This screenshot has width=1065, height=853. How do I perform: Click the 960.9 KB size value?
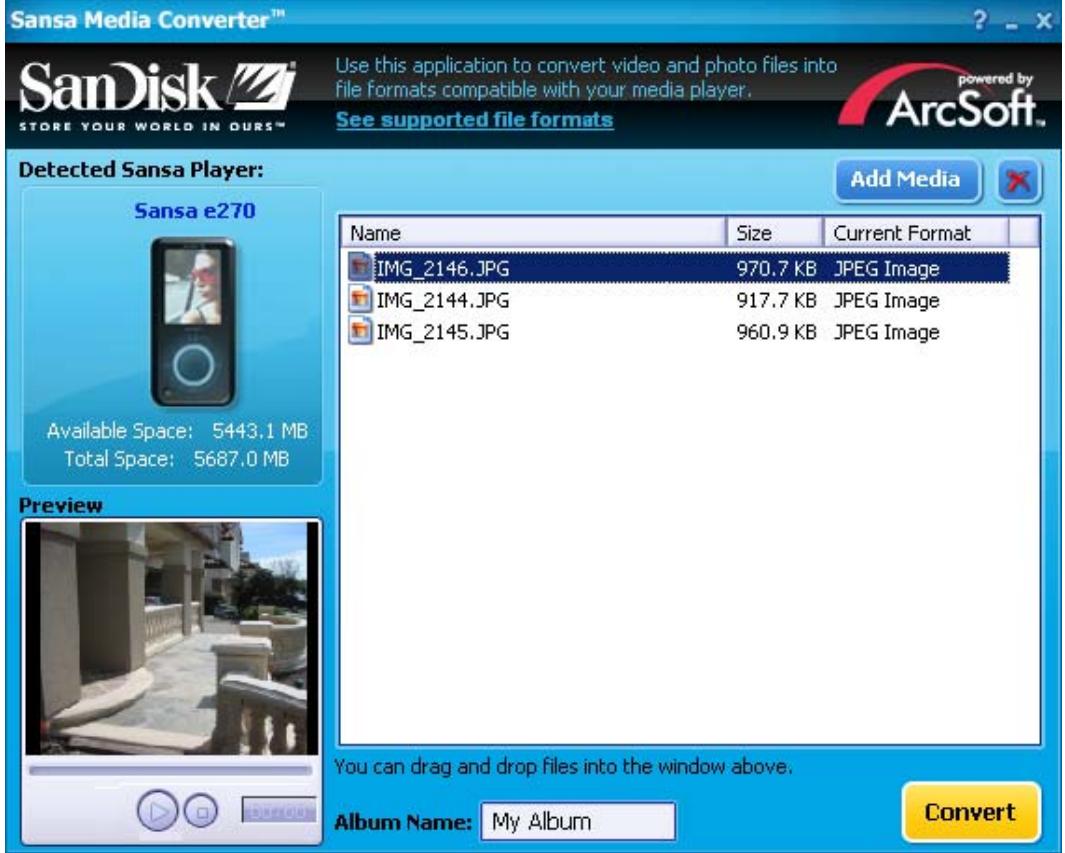click(x=776, y=332)
